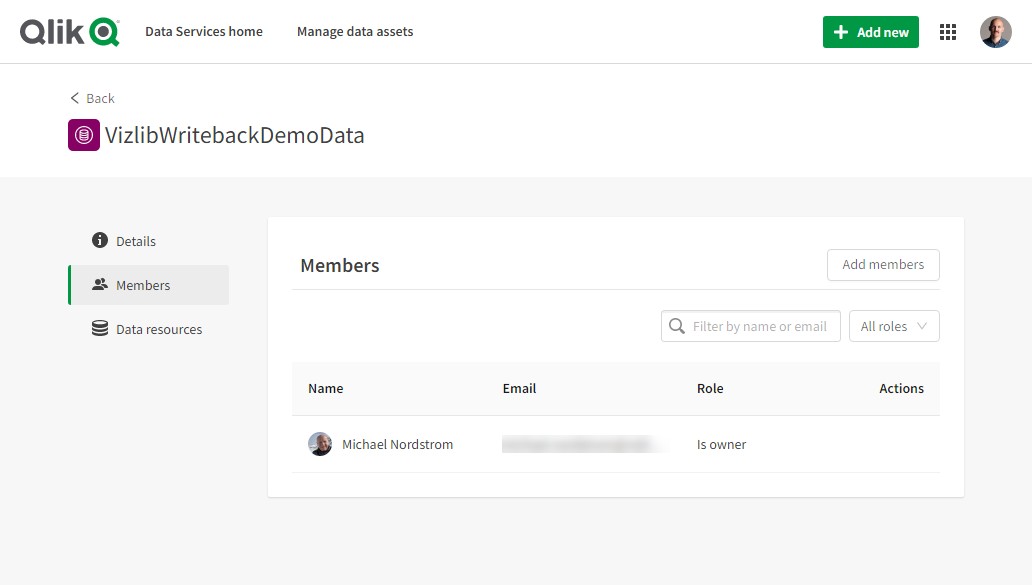Click the VizlibWritebackDemoData space icon
Viewport: 1032px width, 585px height.
pyautogui.click(x=84, y=135)
